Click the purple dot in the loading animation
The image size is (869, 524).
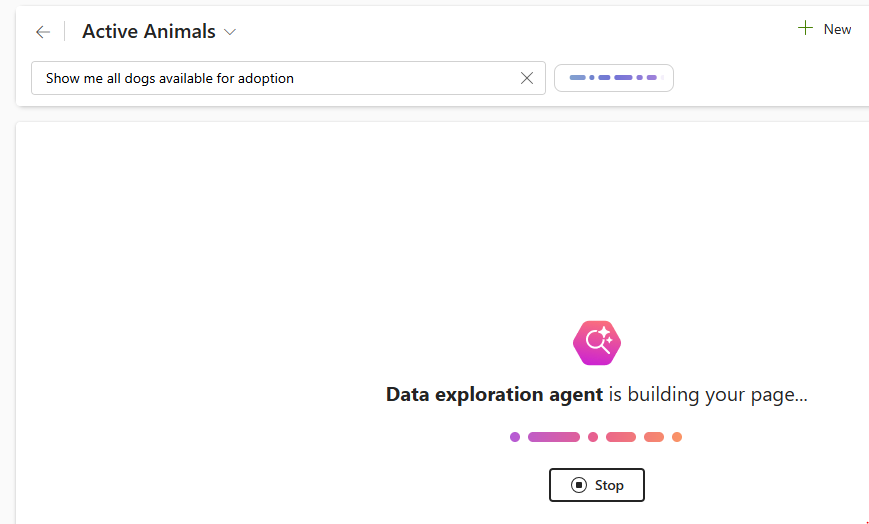(515, 437)
